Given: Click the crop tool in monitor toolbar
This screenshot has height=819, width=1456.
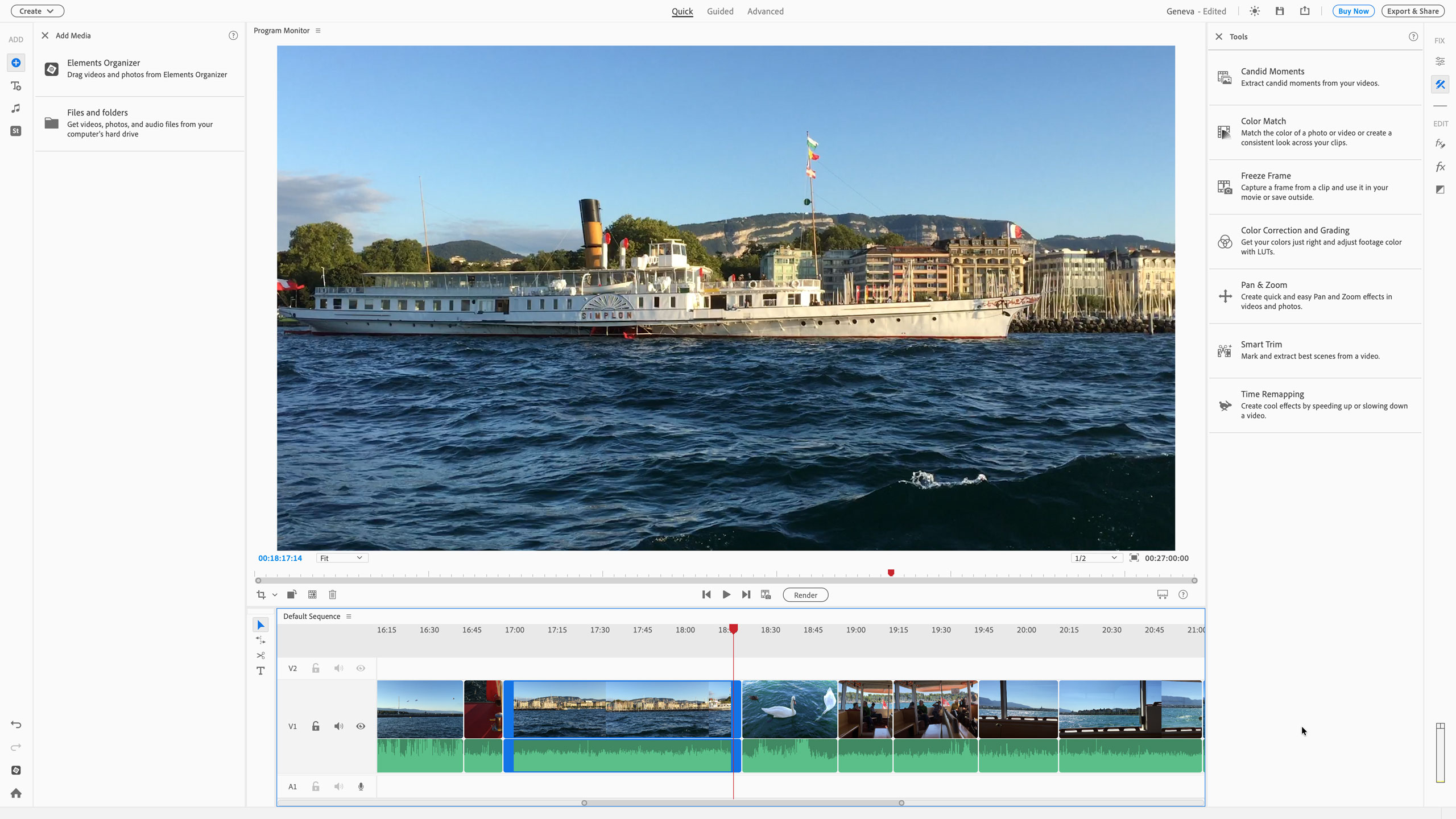Looking at the screenshot, I should click(261, 595).
